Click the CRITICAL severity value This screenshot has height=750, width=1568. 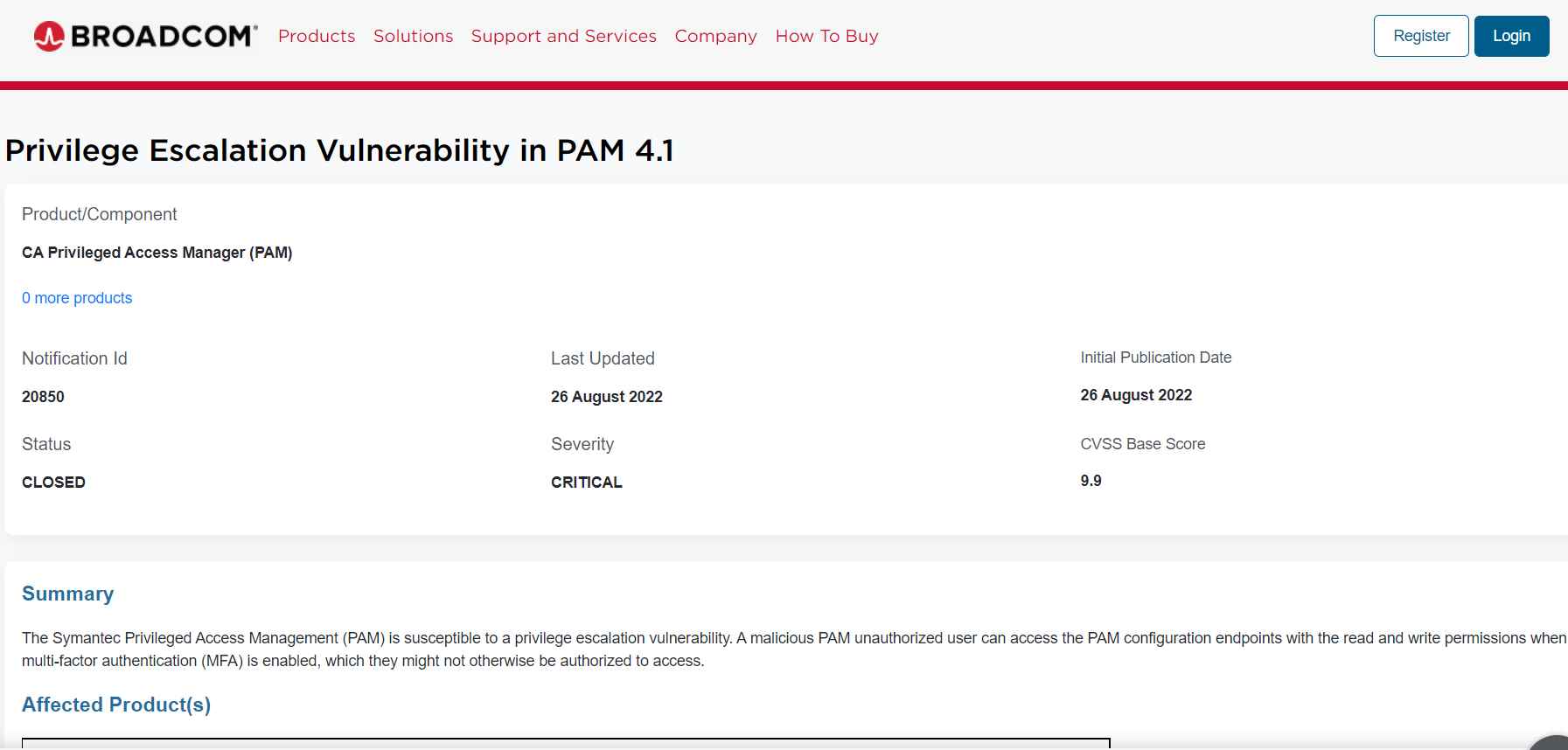click(x=587, y=483)
